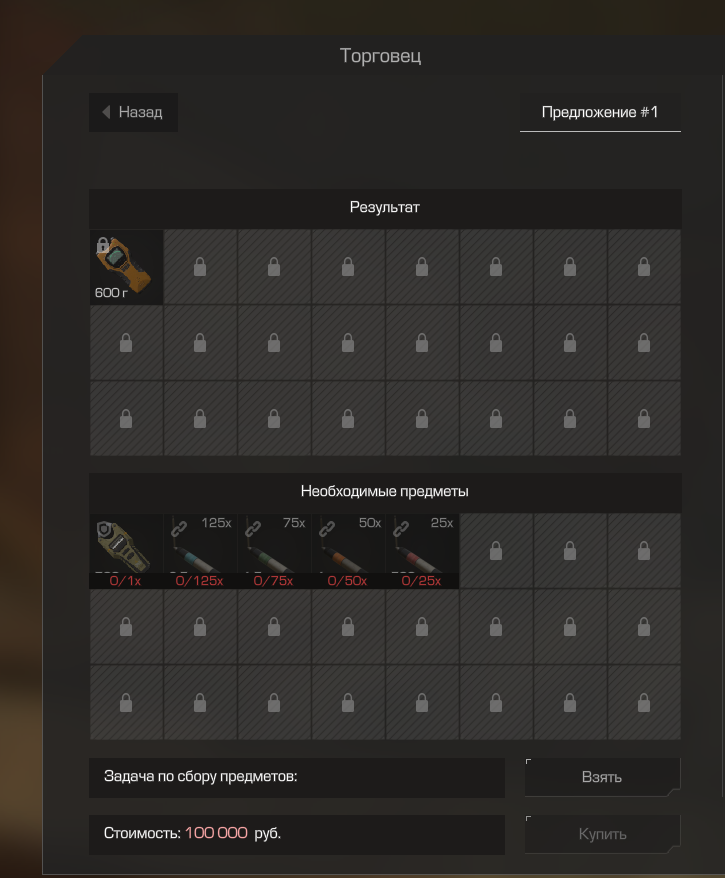Click the lock icon on result detector
The height and width of the screenshot is (878, 725).
click(102, 245)
